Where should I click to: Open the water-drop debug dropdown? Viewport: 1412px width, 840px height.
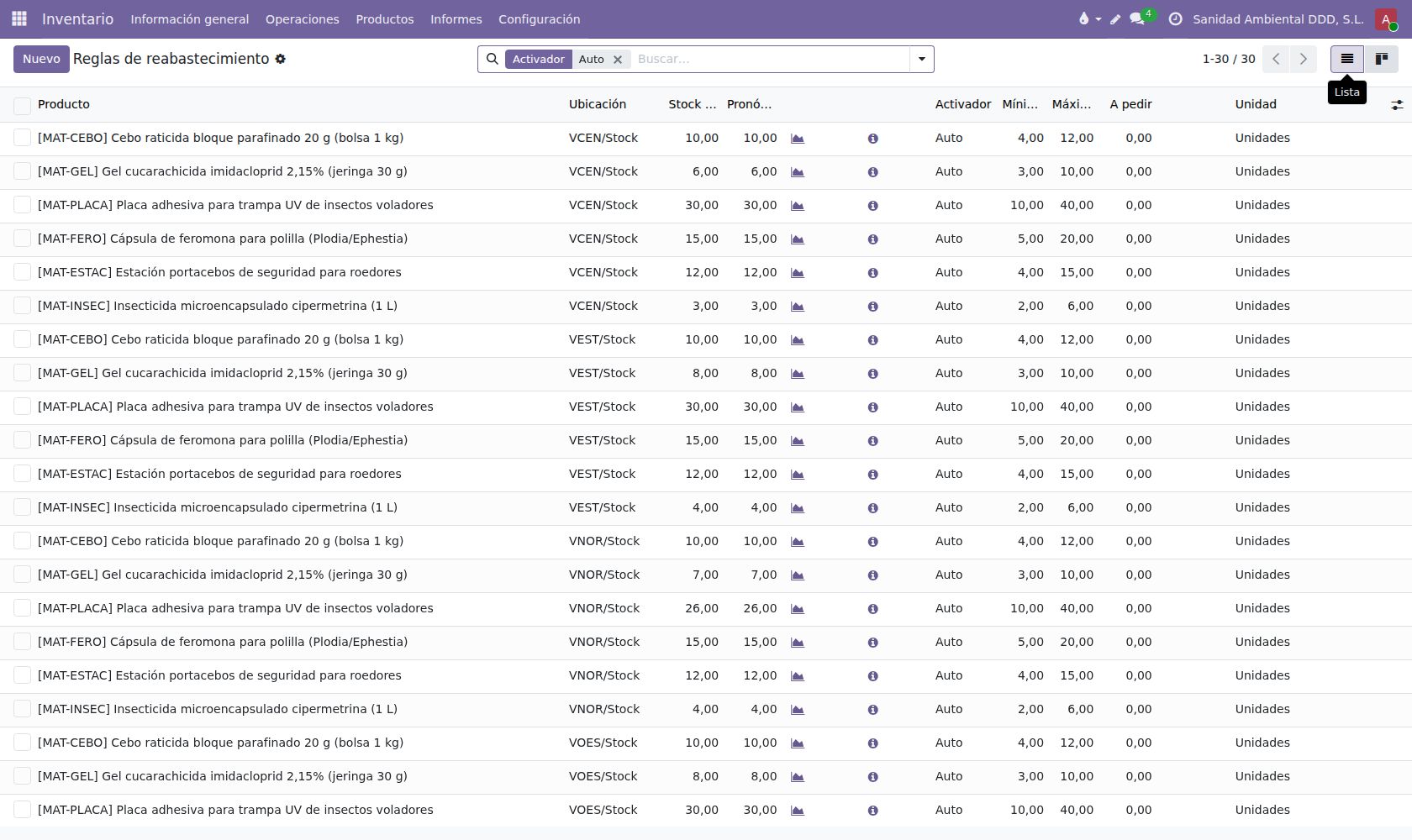pyautogui.click(x=1089, y=18)
